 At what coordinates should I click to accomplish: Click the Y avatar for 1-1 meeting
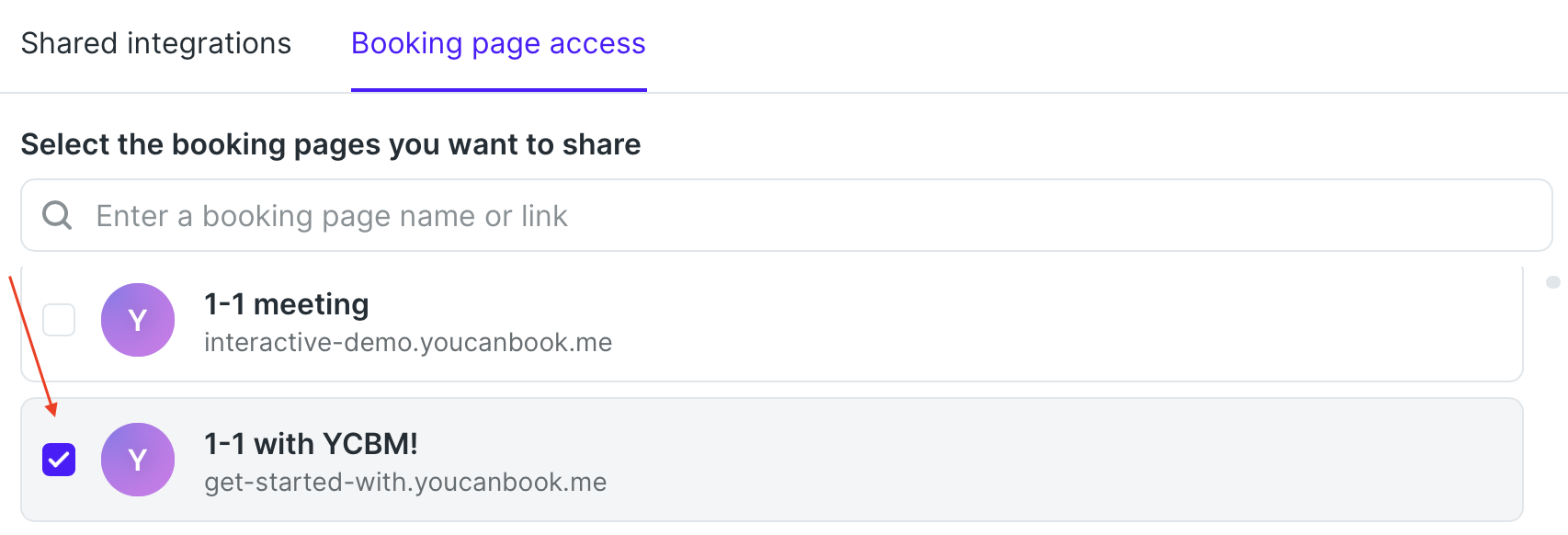click(138, 320)
